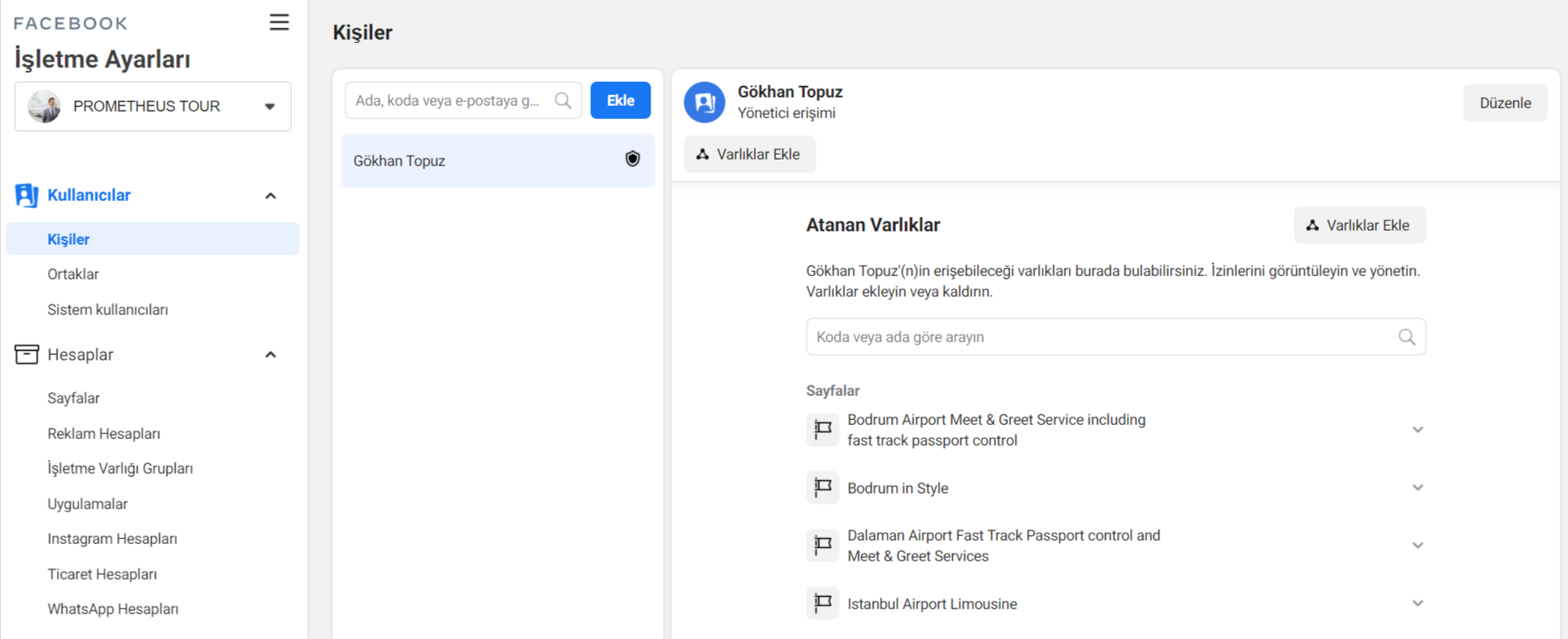The width and height of the screenshot is (1568, 639).
Task: Click the page flag icon for Istanbul Airport Limousine
Action: click(x=822, y=603)
